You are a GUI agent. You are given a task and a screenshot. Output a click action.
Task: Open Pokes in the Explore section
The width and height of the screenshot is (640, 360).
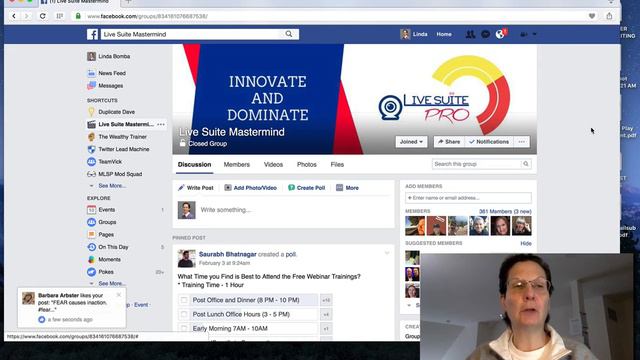pyautogui.click(x=106, y=272)
